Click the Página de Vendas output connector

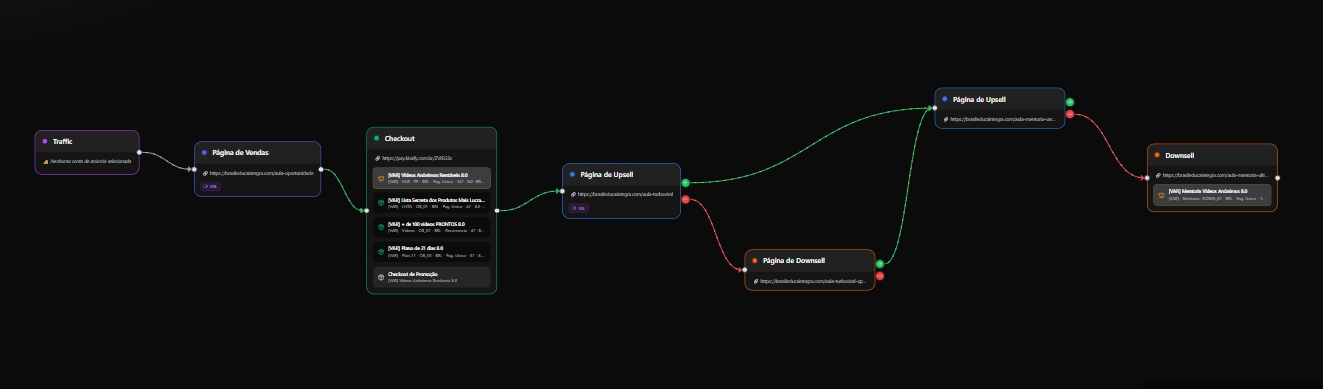321,169
